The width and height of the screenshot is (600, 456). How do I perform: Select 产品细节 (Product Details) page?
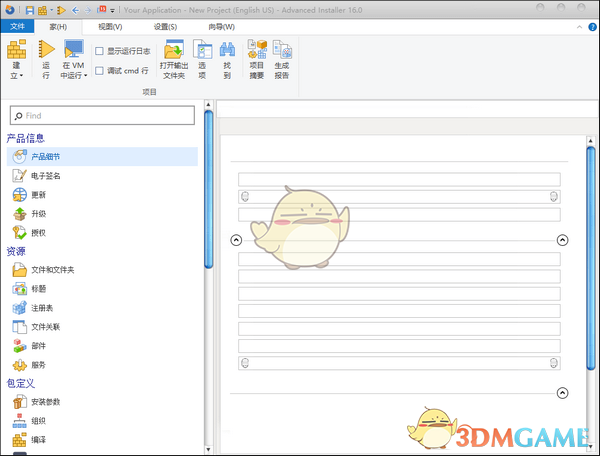click(102, 156)
